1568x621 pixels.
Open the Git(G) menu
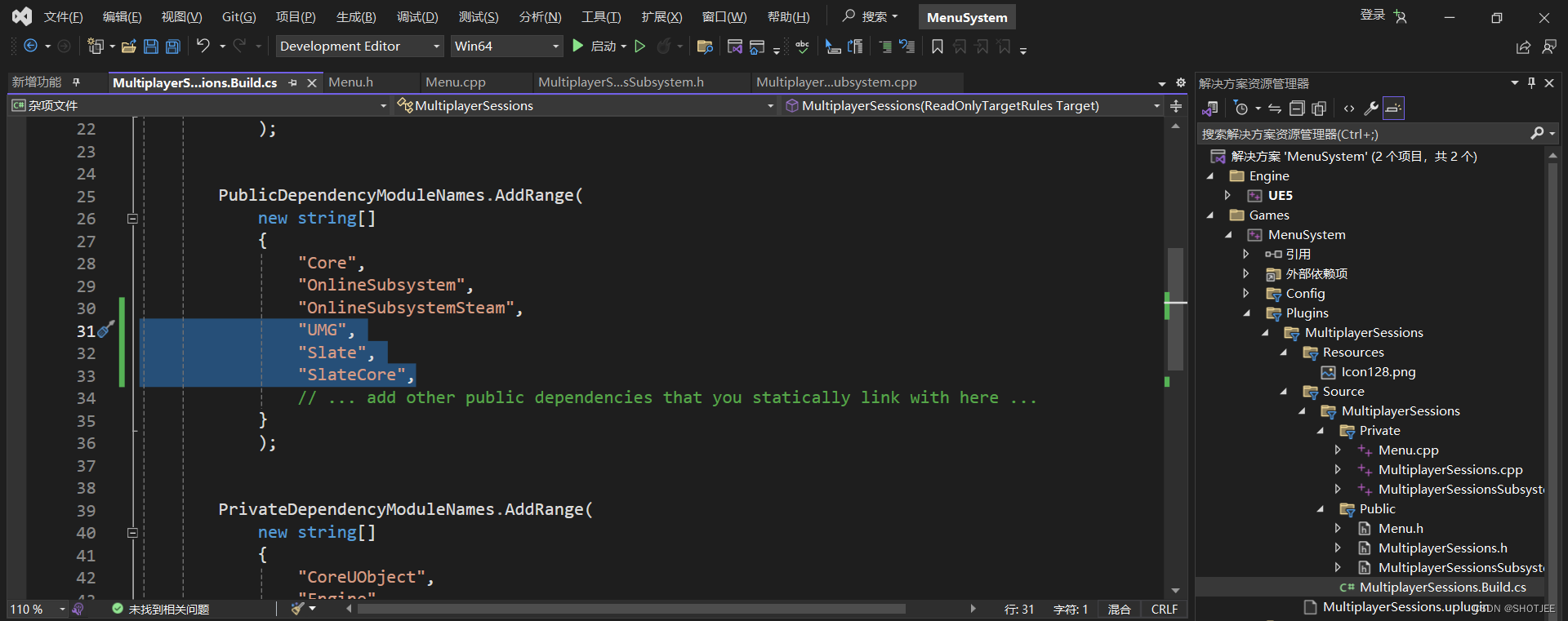[239, 17]
